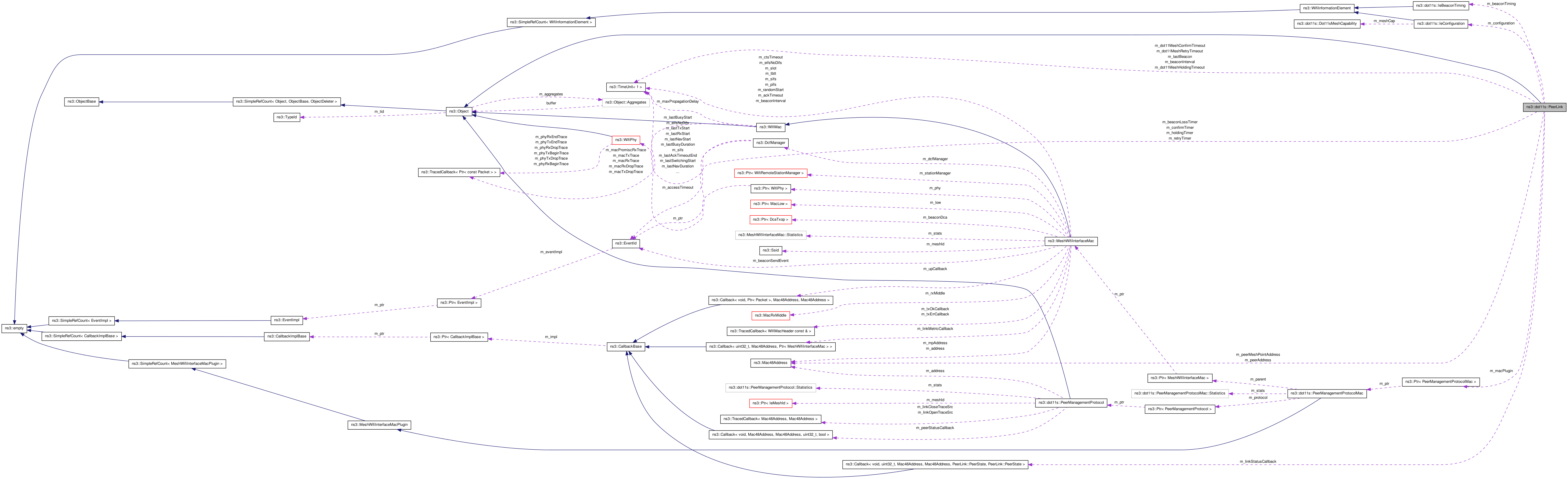Click the ns3::WifiMac class box
This screenshot has height=479, width=1568.
[770, 127]
